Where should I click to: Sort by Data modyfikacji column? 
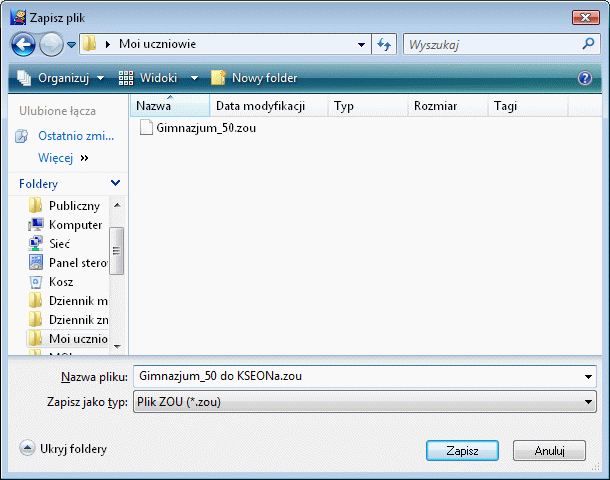click(269, 105)
